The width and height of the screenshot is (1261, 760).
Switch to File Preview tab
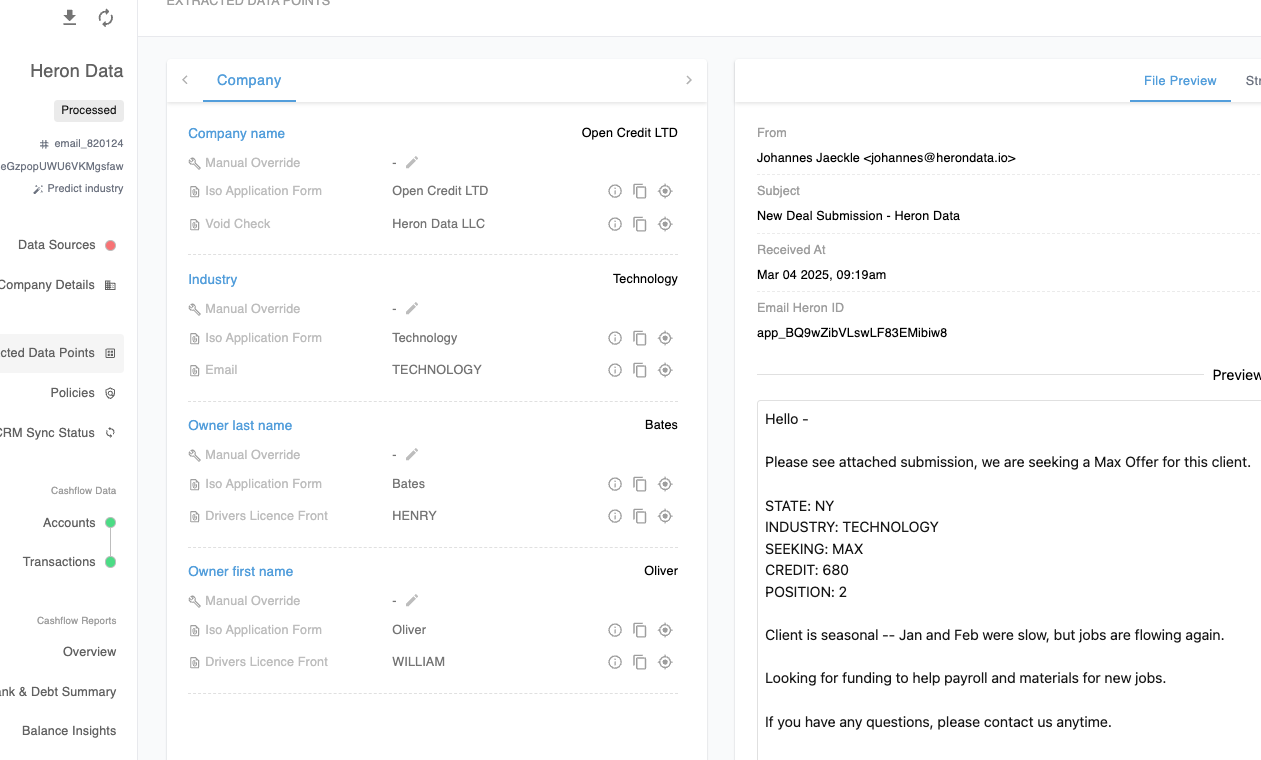[1180, 80]
